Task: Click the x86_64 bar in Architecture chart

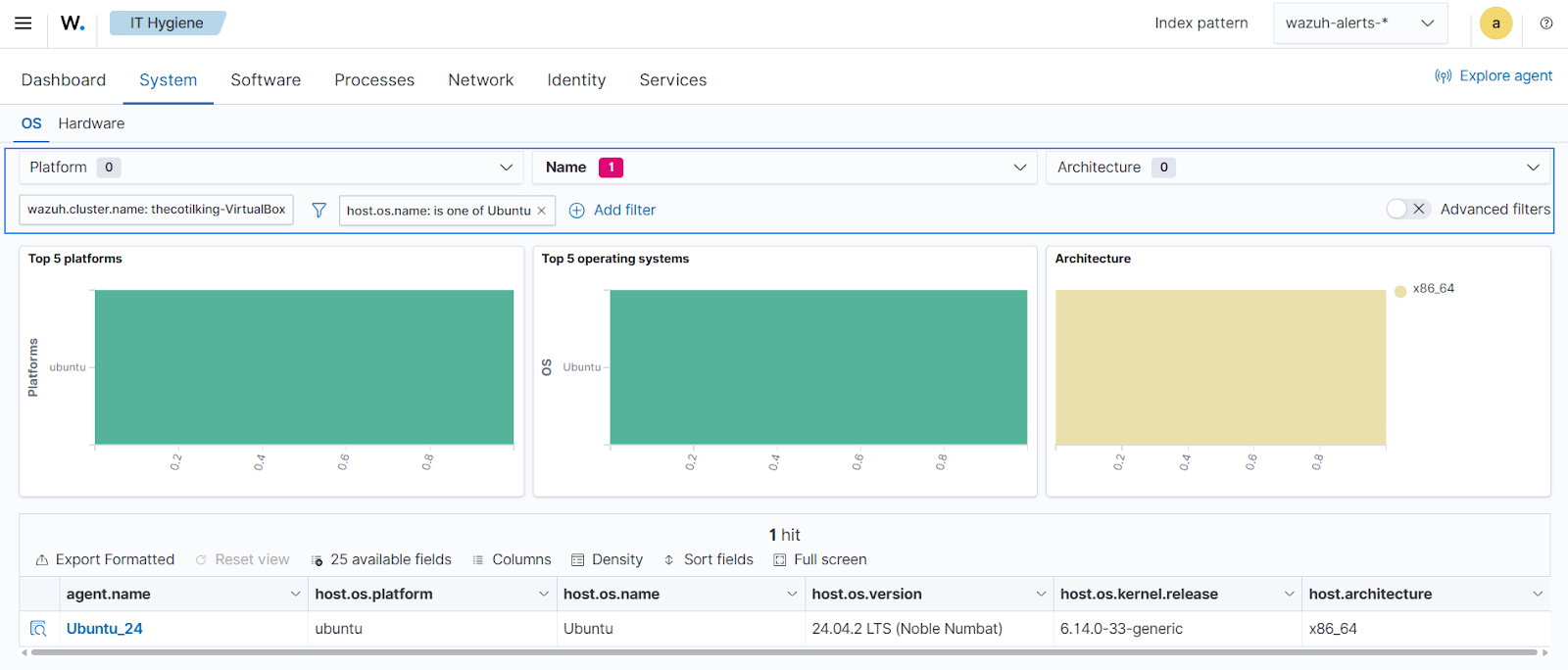Action: 1220,367
